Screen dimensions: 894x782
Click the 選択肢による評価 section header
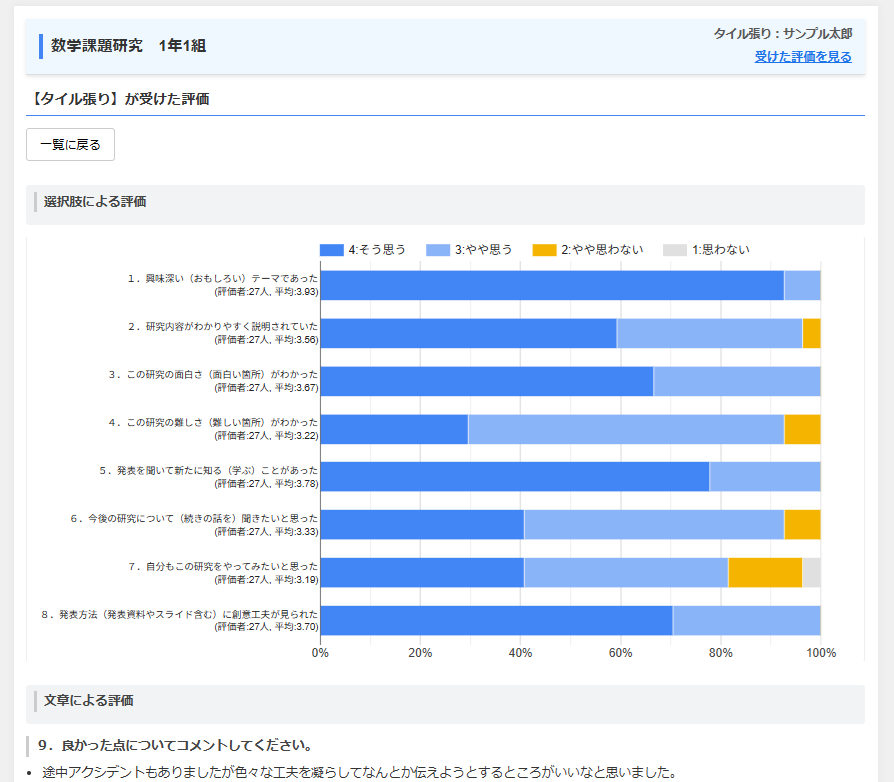coord(445,202)
